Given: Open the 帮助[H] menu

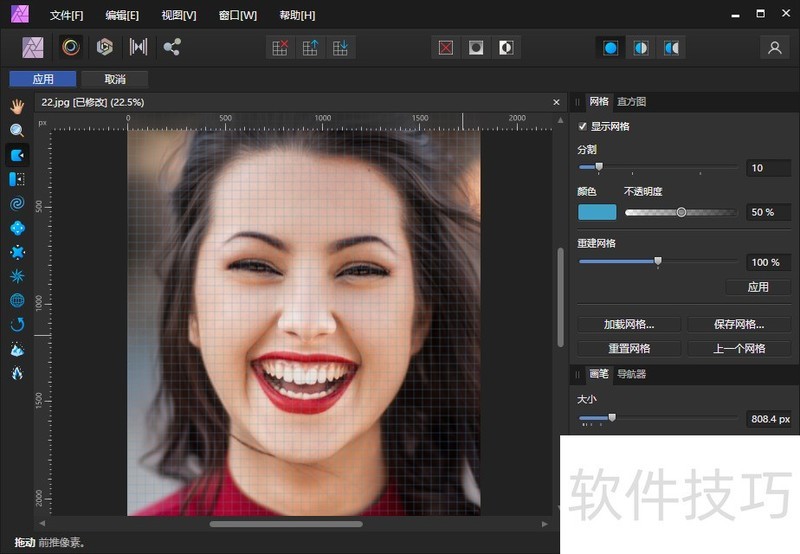Looking at the screenshot, I should tap(297, 15).
